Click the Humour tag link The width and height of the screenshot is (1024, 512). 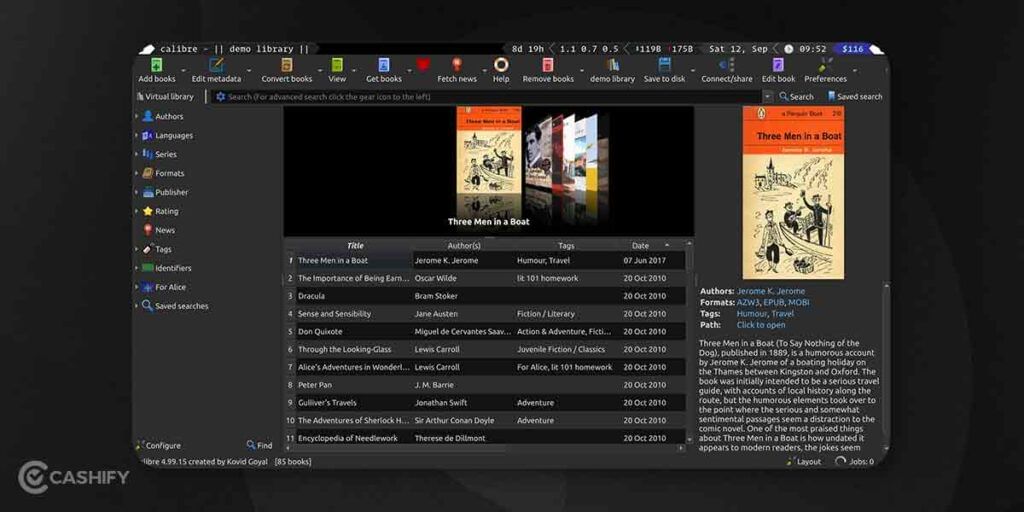(x=752, y=313)
